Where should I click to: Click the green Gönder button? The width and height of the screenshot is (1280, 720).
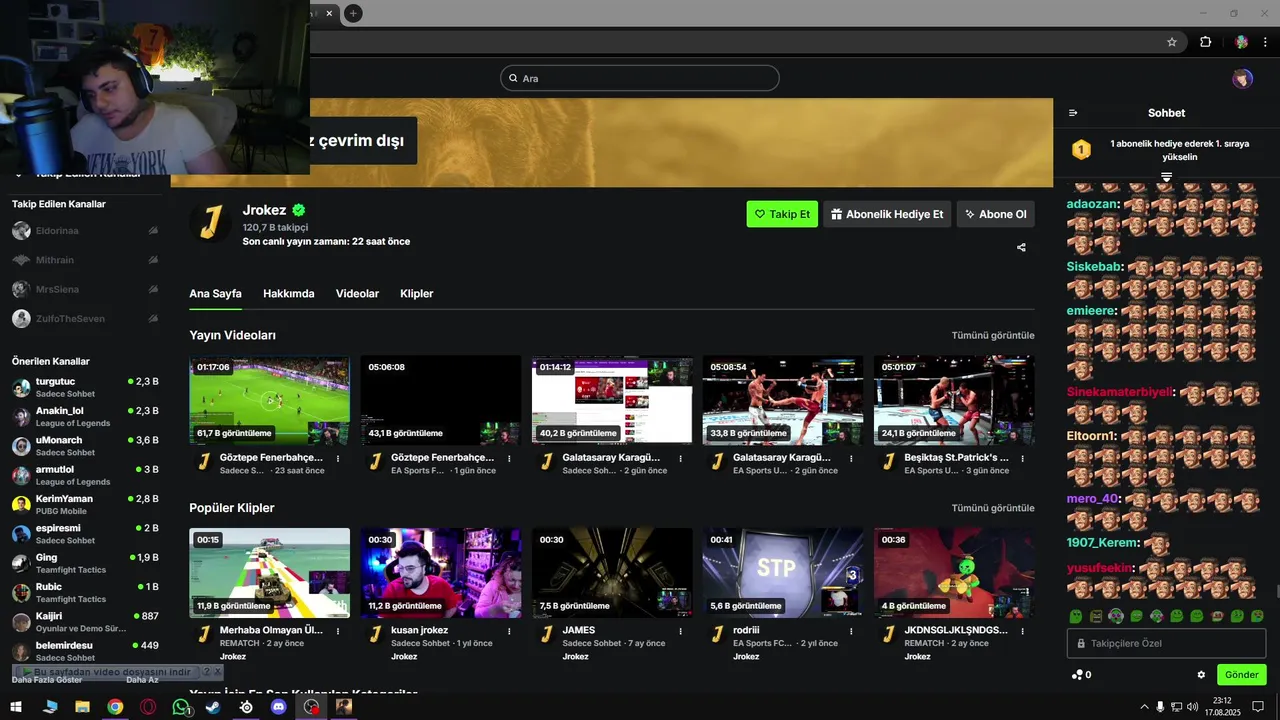tap(1241, 675)
